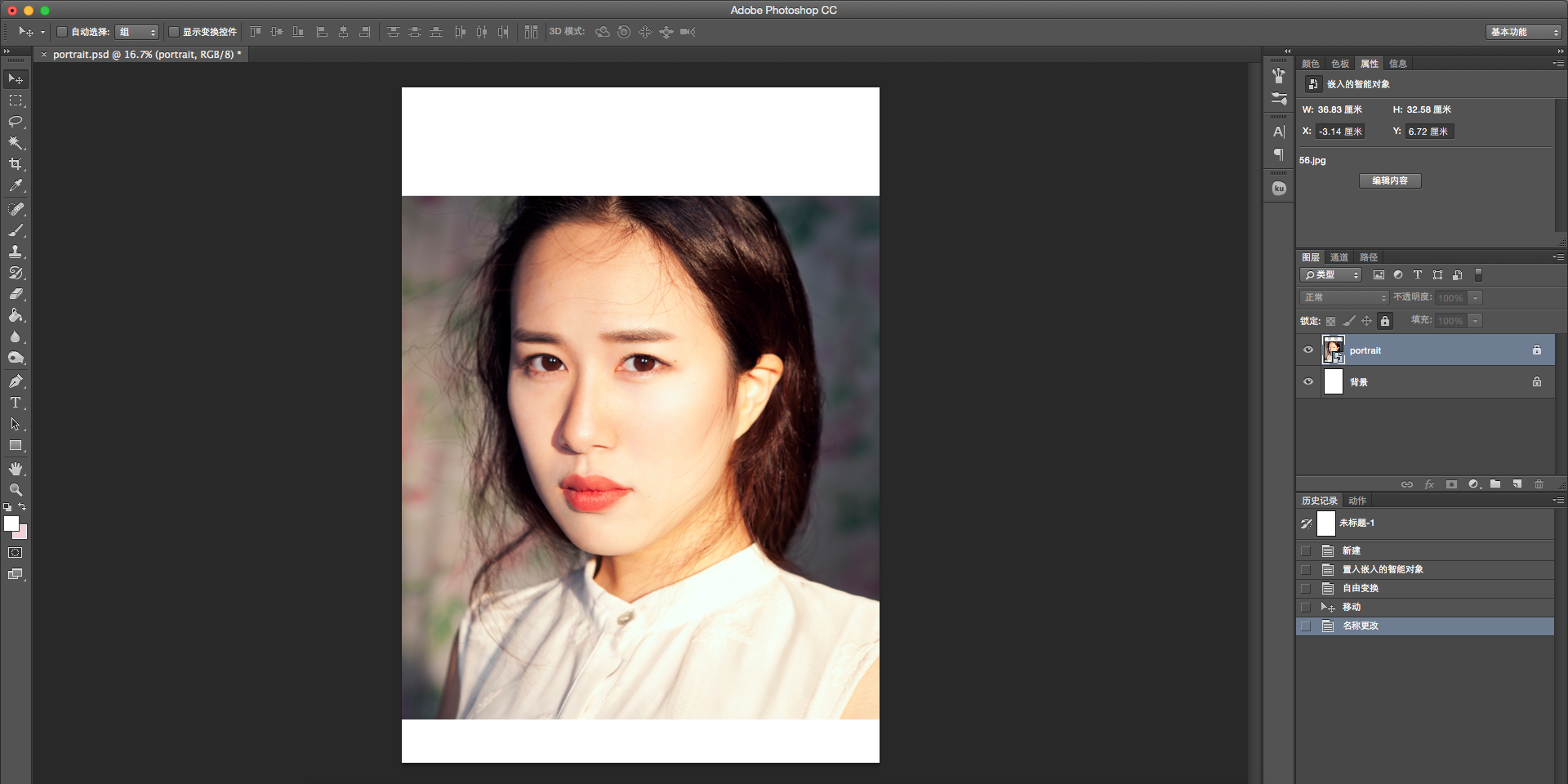Select the Eraser tool
1568x784 pixels.
16,294
